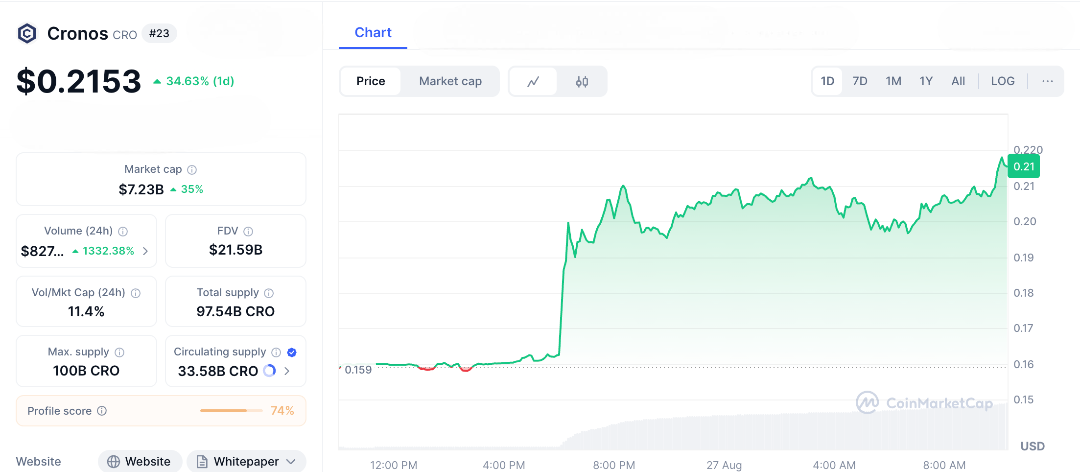Click the #23 rank badge
This screenshot has height=472, width=1080.
[x=159, y=33]
